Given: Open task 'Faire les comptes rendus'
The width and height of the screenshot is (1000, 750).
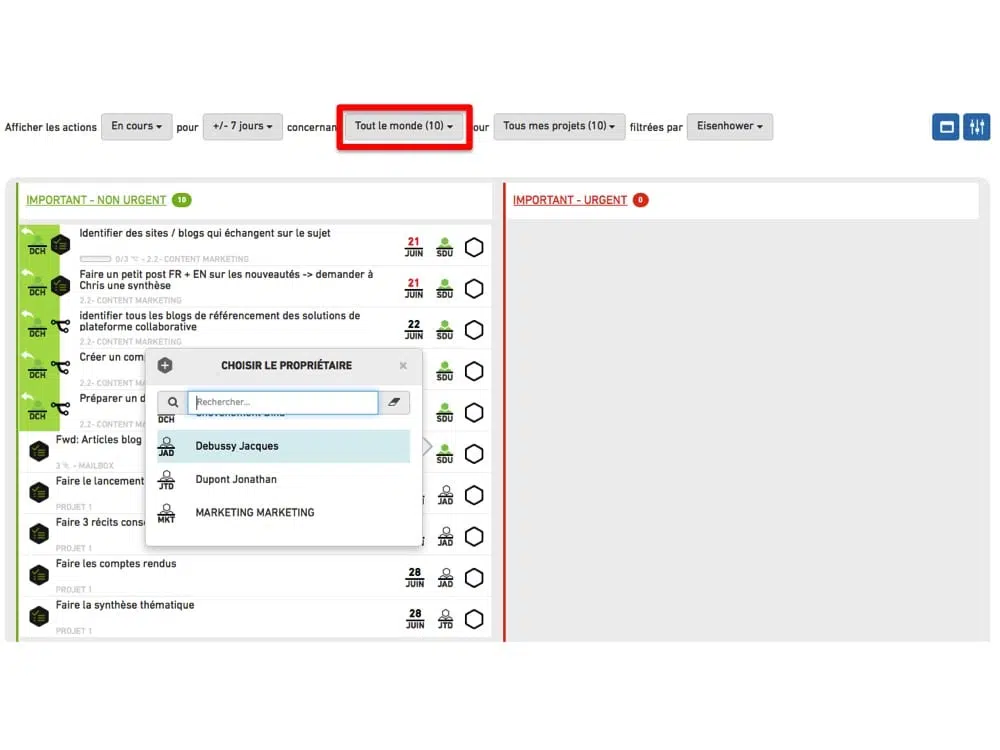Looking at the screenshot, I should (116, 564).
